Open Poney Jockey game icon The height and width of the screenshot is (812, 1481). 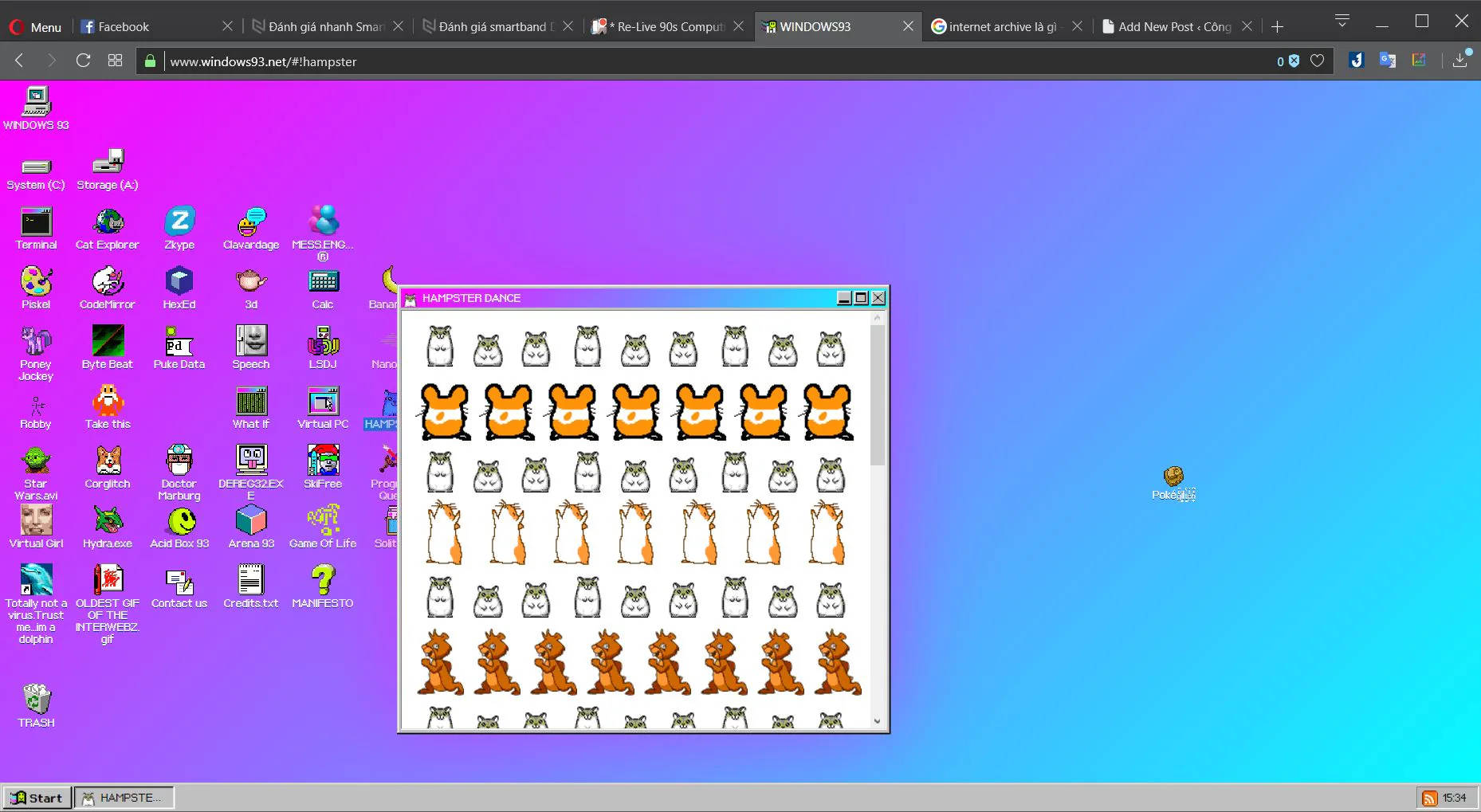(36, 354)
